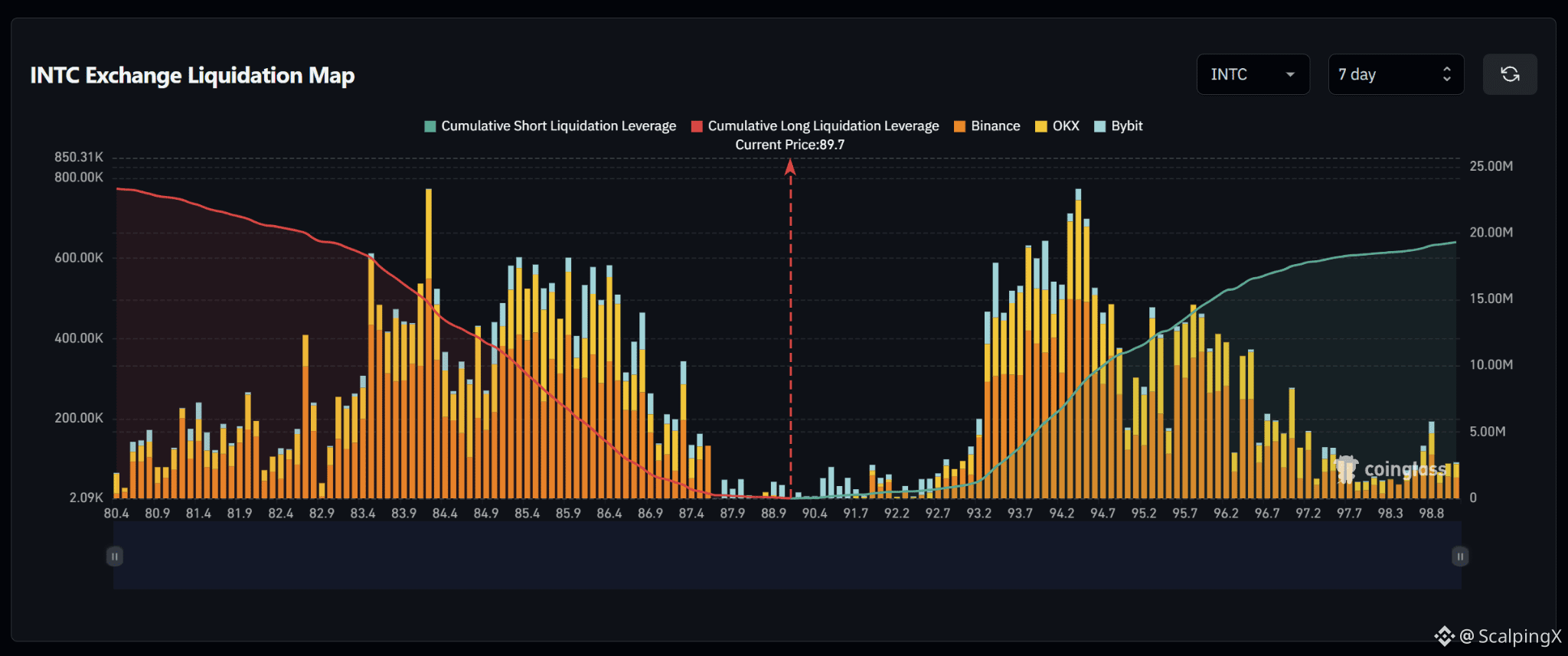Click the ScalpingX Binance logo icon
The width and height of the screenshot is (1568, 656).
[x=1444, y=635]
